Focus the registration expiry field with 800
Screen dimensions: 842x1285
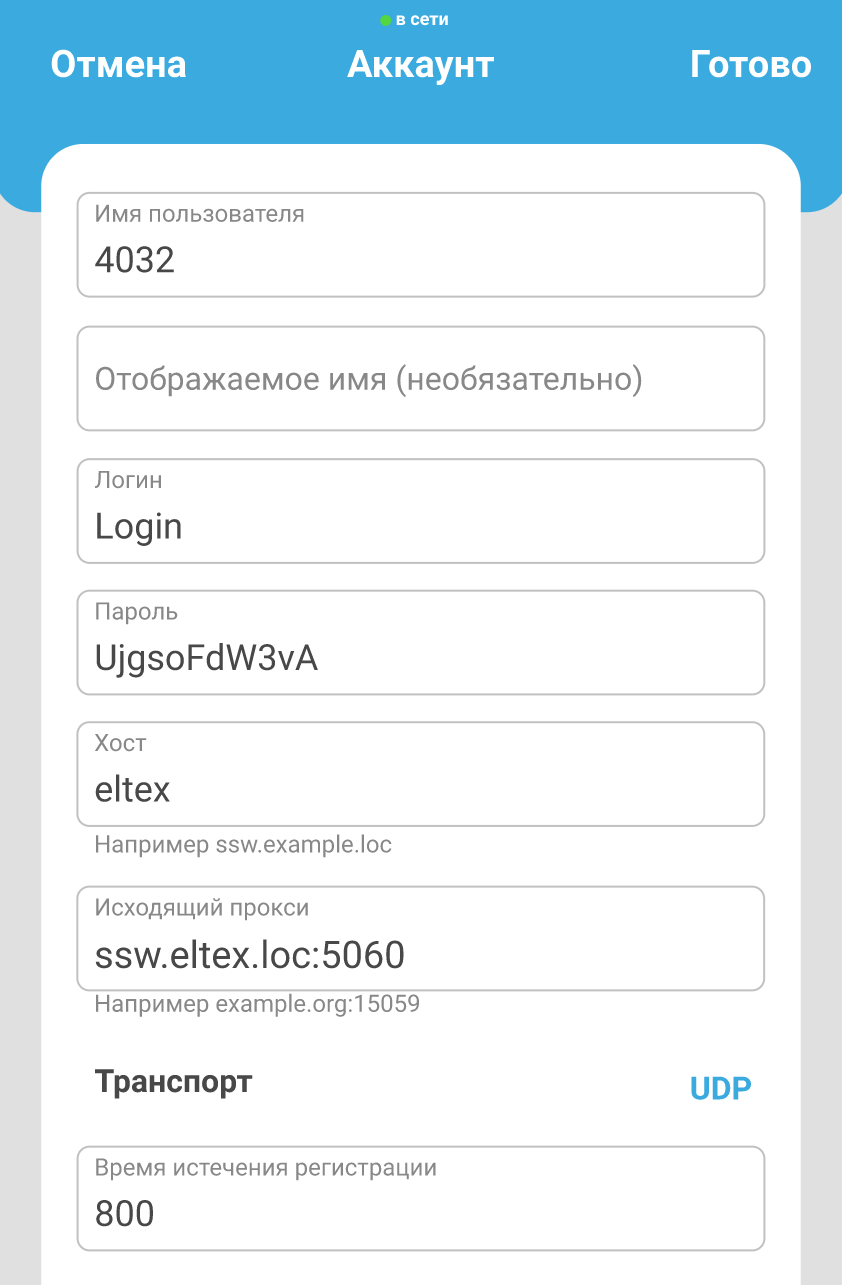[x=420, y=1214]
